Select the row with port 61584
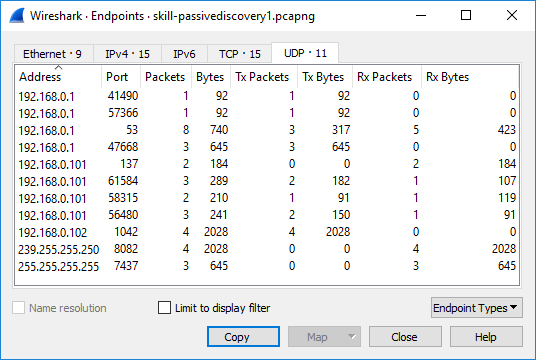This screenshot has height=360, width=536. tap(267, 181)
